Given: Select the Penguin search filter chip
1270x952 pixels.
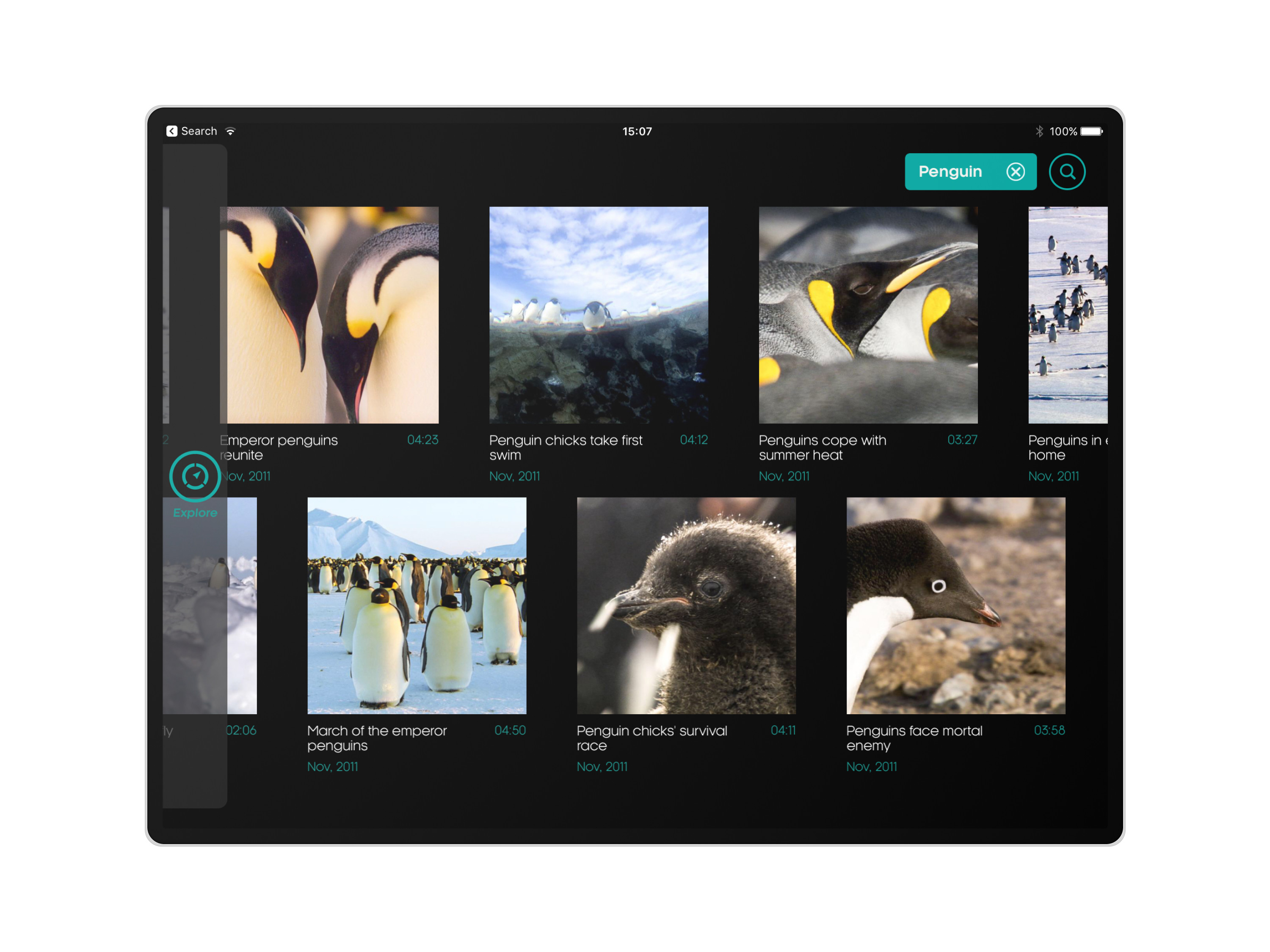Looking at the screenshot, I should coord(950,172).
